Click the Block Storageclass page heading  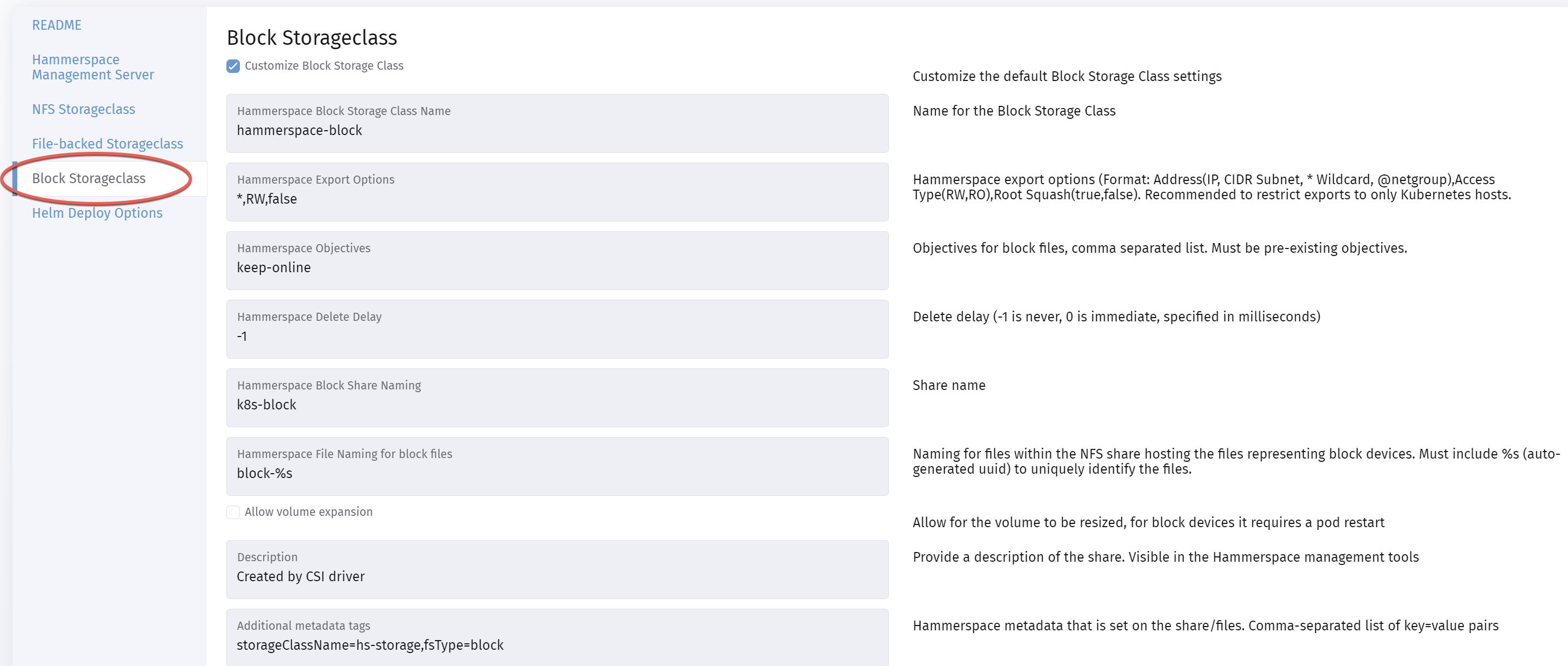click(312, 38)
